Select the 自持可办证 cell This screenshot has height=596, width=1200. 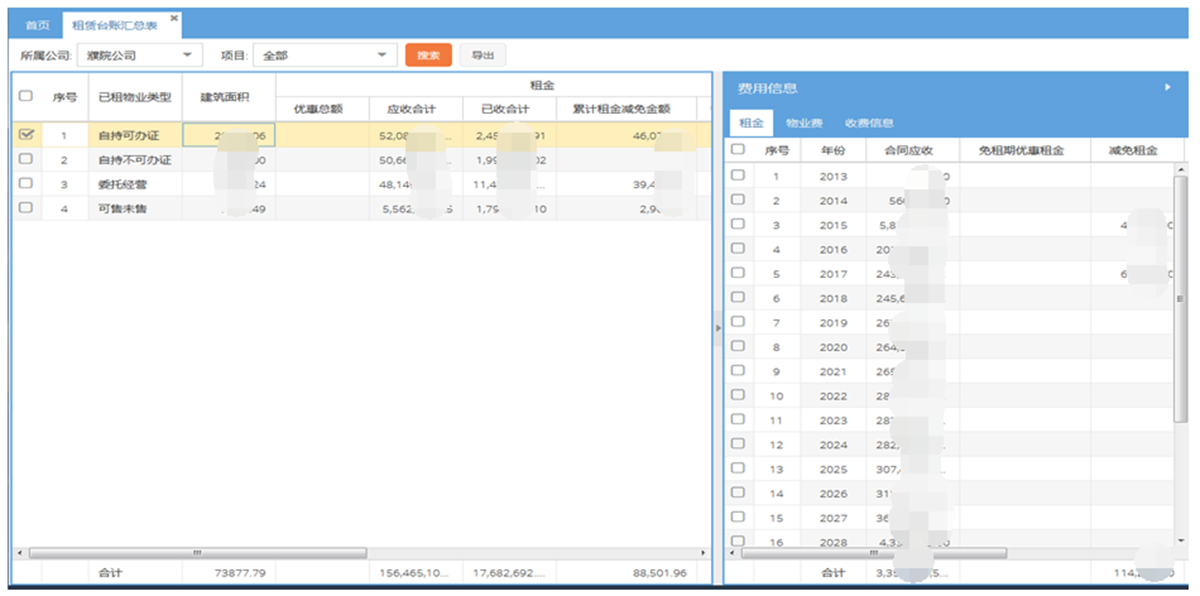click(135, 134)
